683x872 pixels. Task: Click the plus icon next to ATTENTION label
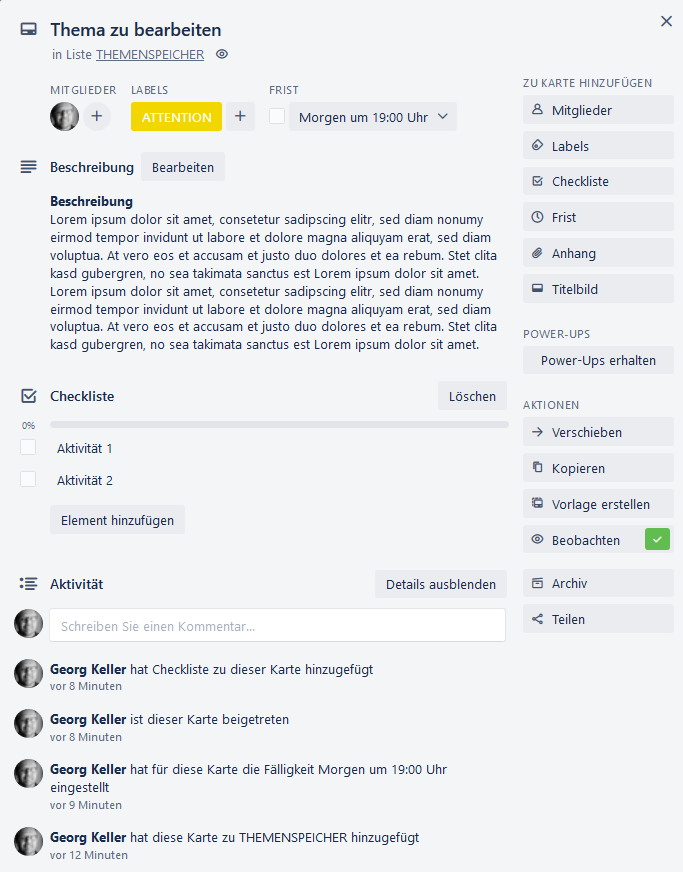(x=240, y=116)
